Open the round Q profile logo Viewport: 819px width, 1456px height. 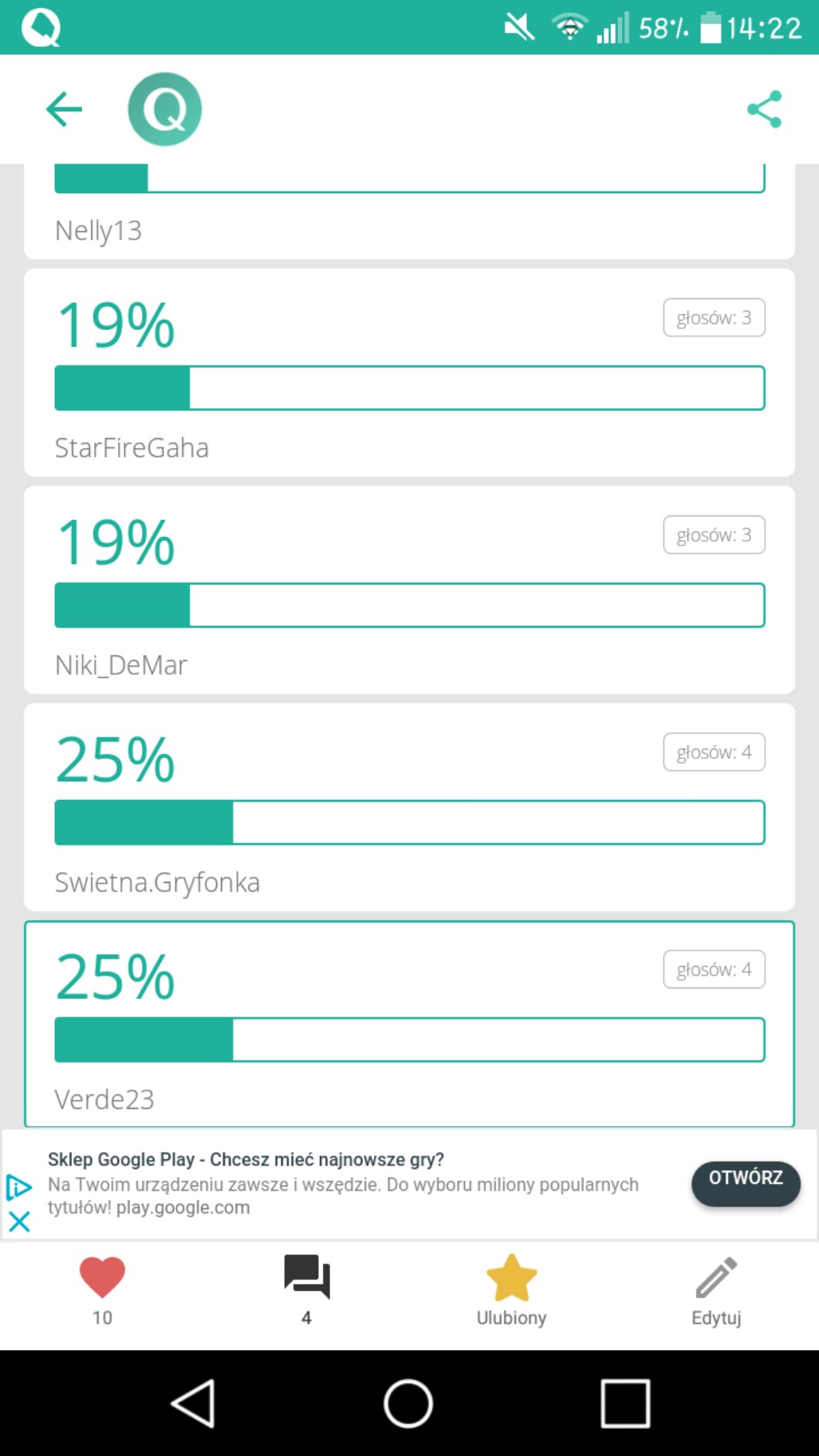tap(165, 109)
